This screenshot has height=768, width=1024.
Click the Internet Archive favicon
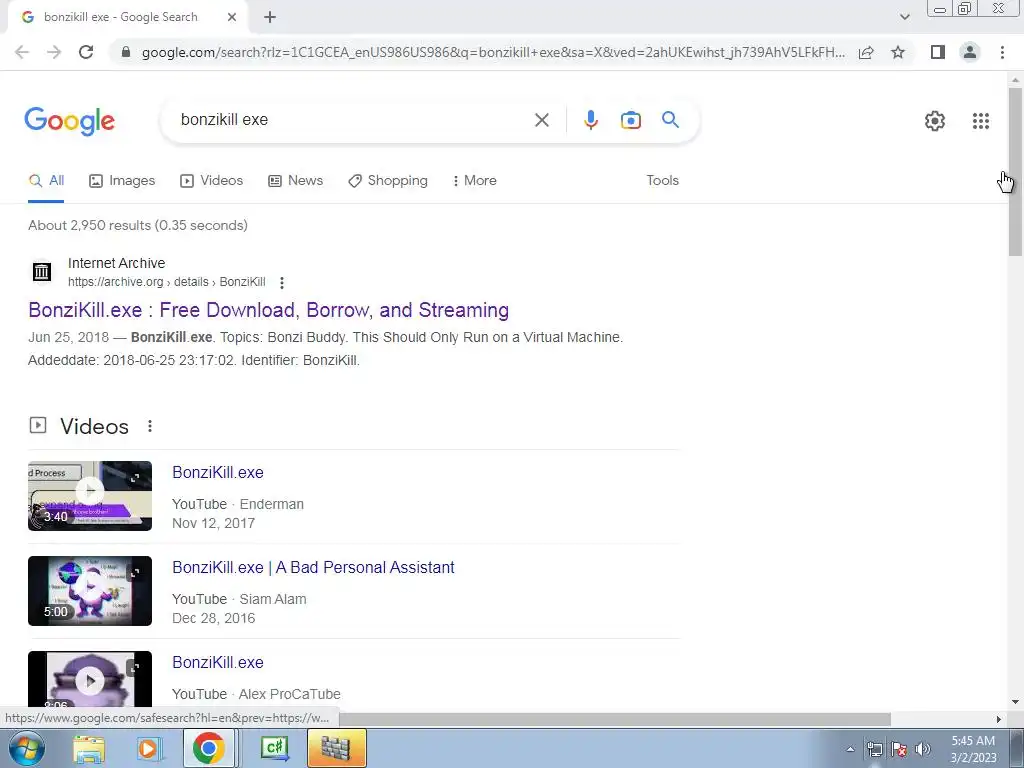[42, 271]
